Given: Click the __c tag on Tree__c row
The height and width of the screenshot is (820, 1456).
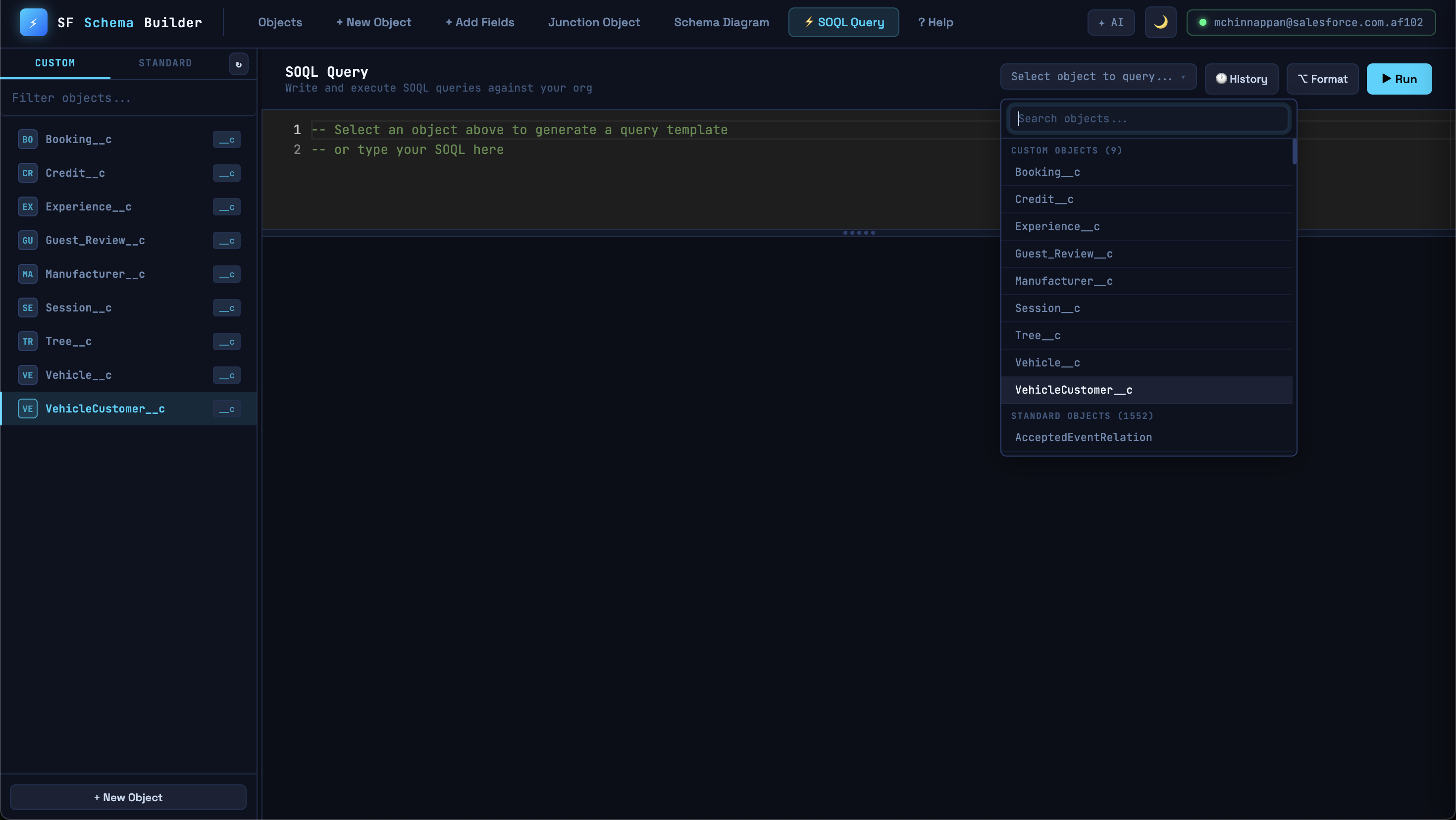Looking at the screenshot, I should point(227,341).
